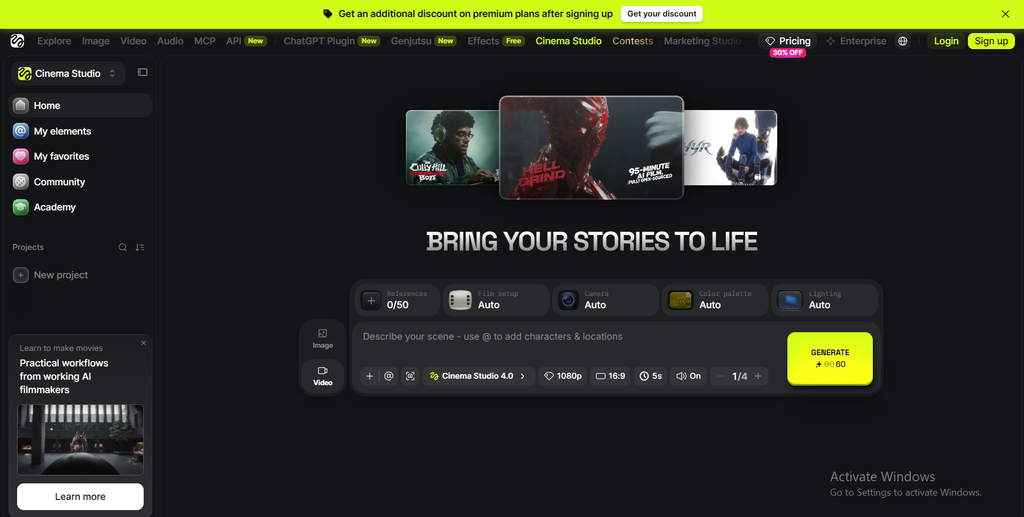Open Effects Free in the header
The image size is (1024, 517).
coord(496,41)
